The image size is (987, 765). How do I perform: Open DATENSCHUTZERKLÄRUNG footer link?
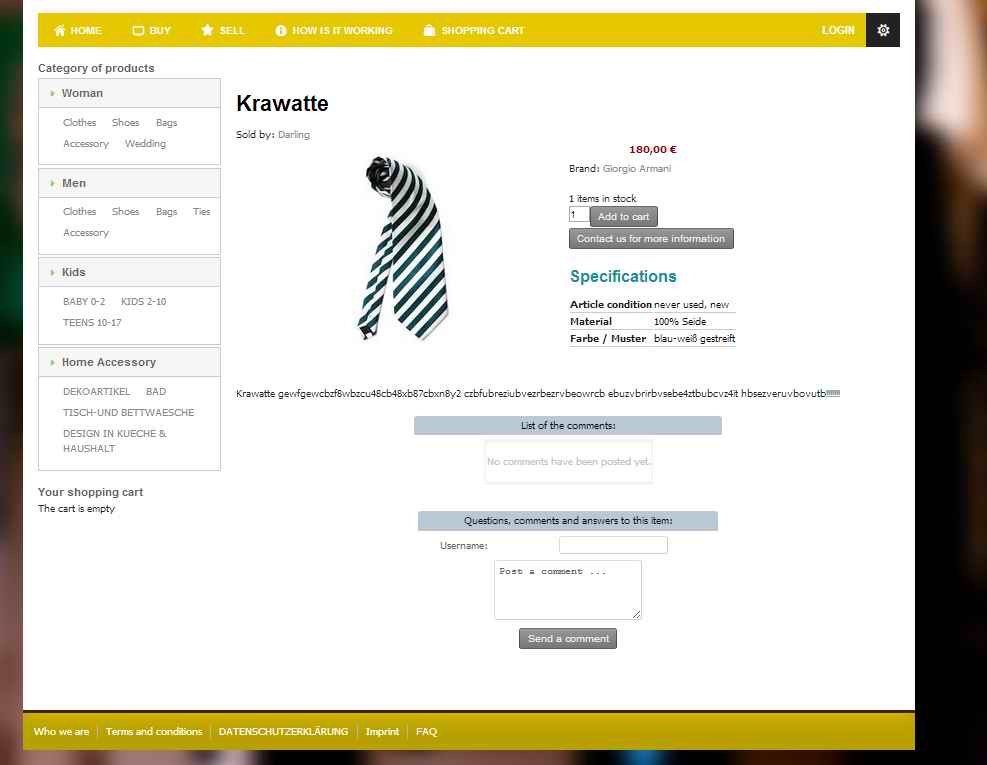pyautogui.click(x=283, y=732)
